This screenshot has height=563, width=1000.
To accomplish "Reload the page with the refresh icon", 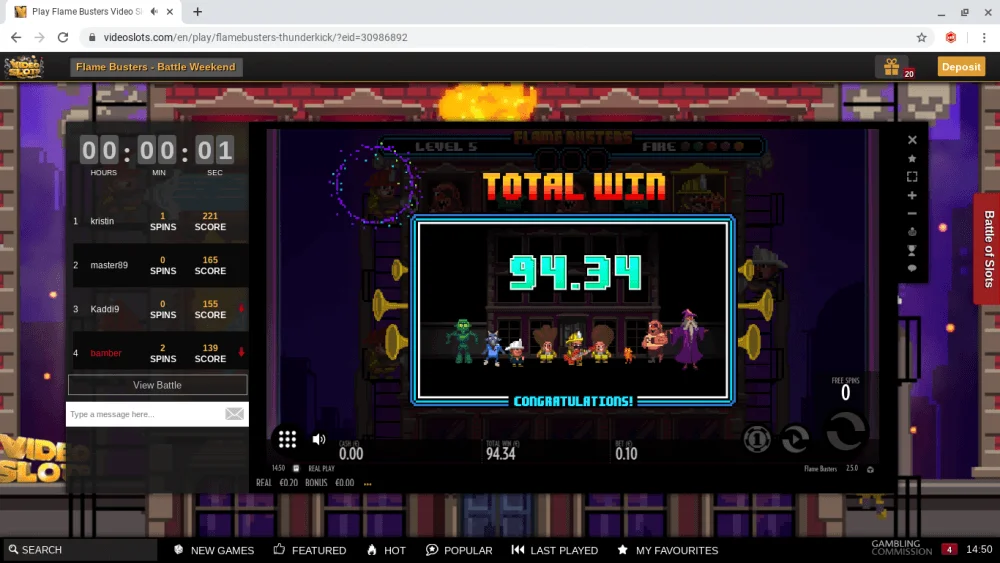I will (x=62, y=38).
